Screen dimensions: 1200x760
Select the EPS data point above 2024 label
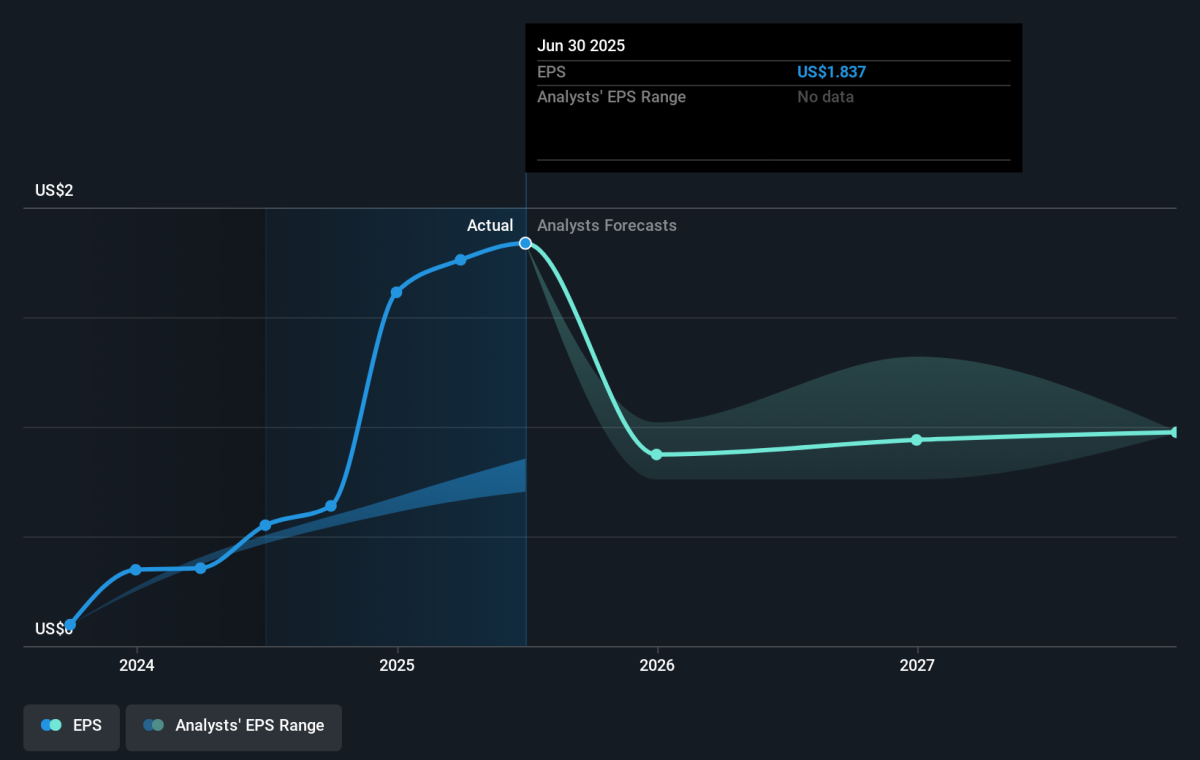[136, 569]
